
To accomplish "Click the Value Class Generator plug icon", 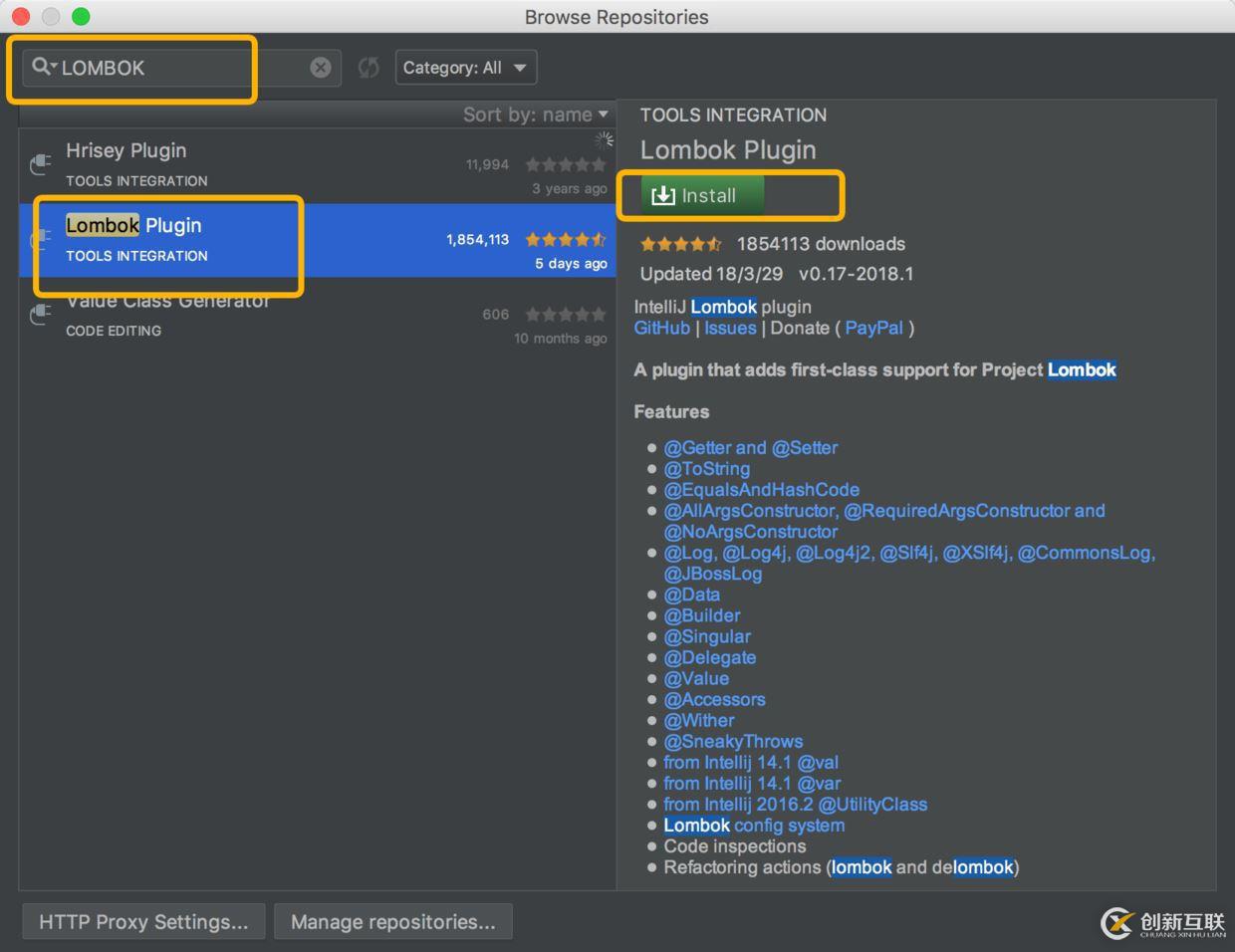I will click(40, 314).
